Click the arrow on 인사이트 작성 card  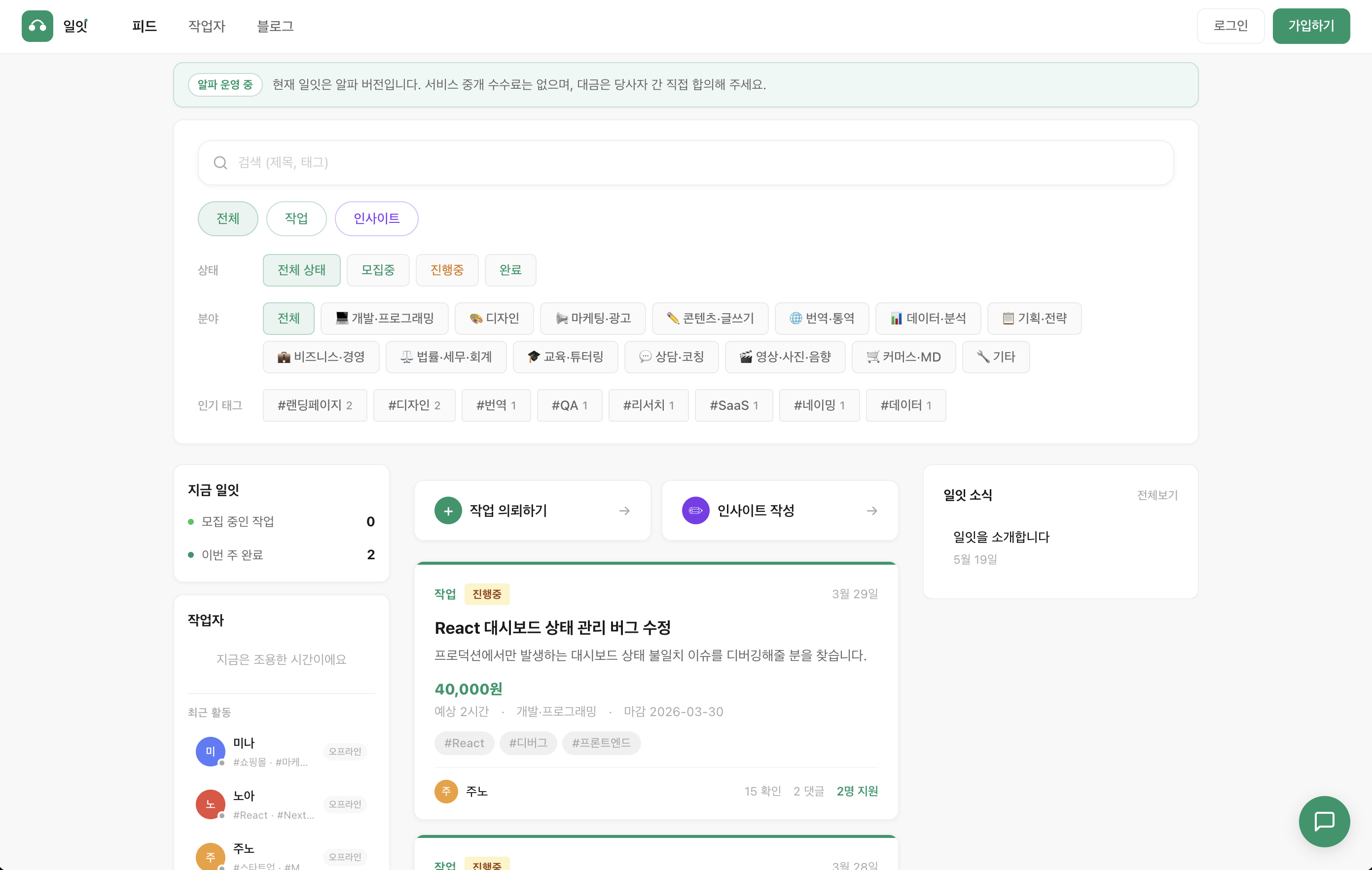pos(872,511)
